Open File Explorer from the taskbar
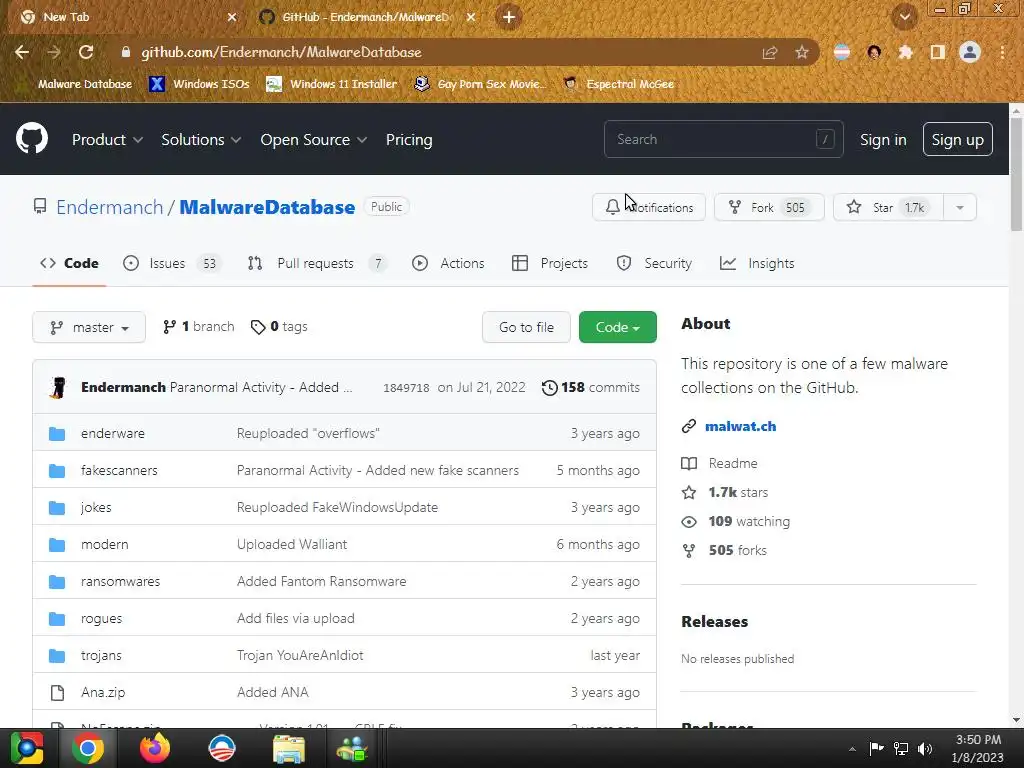 pyautogui.click(x=288, y=748)
